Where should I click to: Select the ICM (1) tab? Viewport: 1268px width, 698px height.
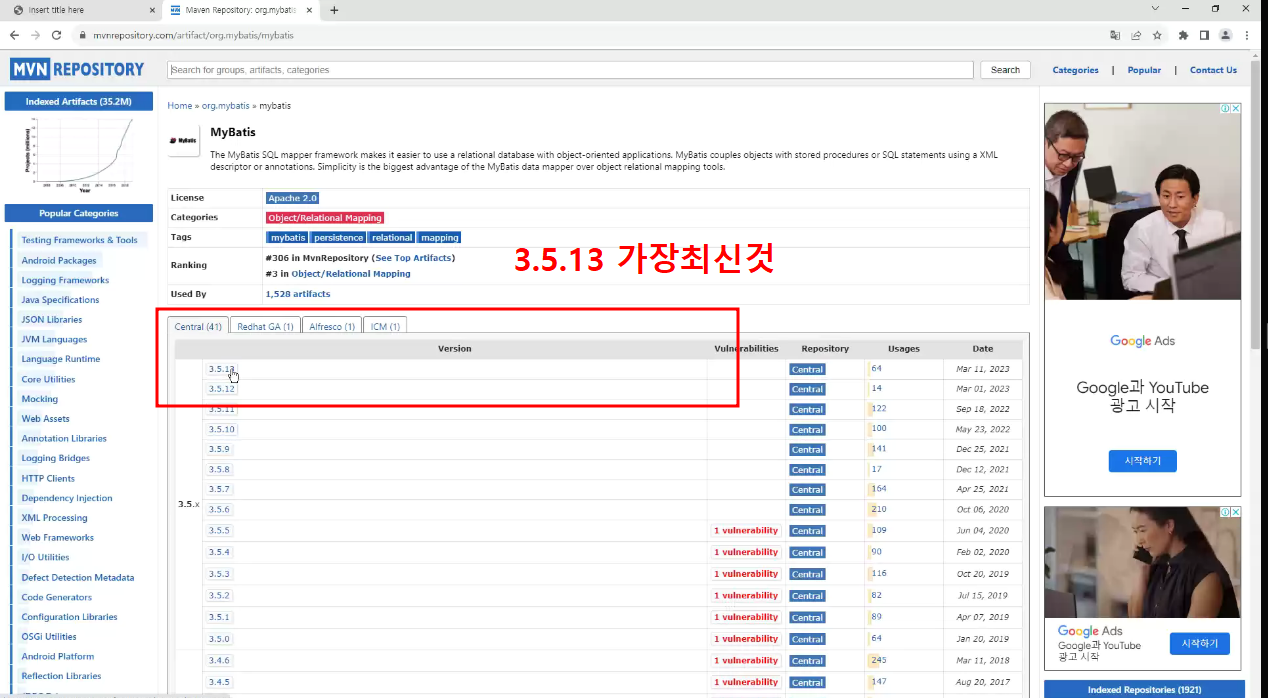point(385,326)
